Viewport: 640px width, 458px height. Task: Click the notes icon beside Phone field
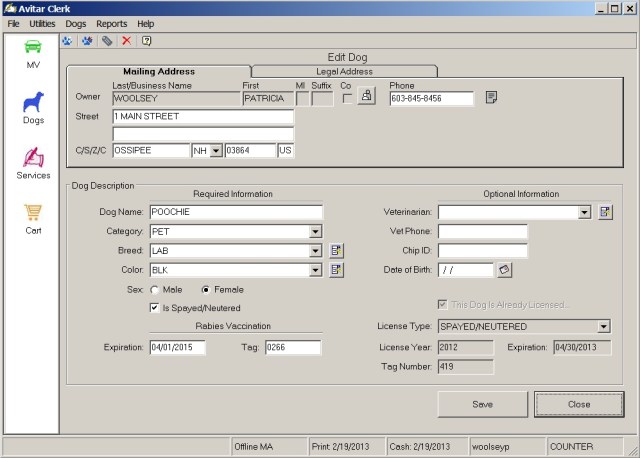pyautogui.click(x=491, y=97)
